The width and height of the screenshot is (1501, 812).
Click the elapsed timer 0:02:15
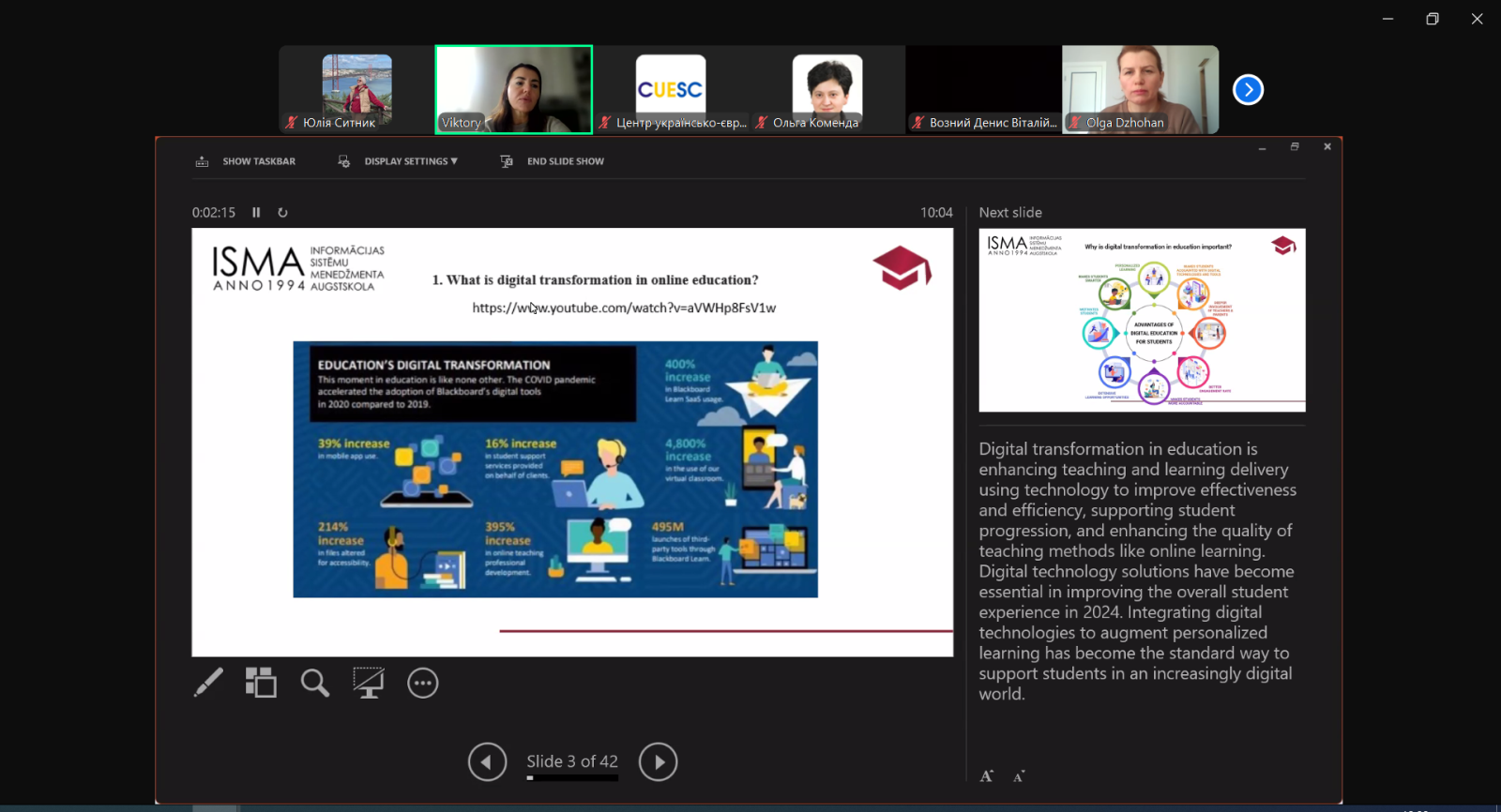pos(214,213)
